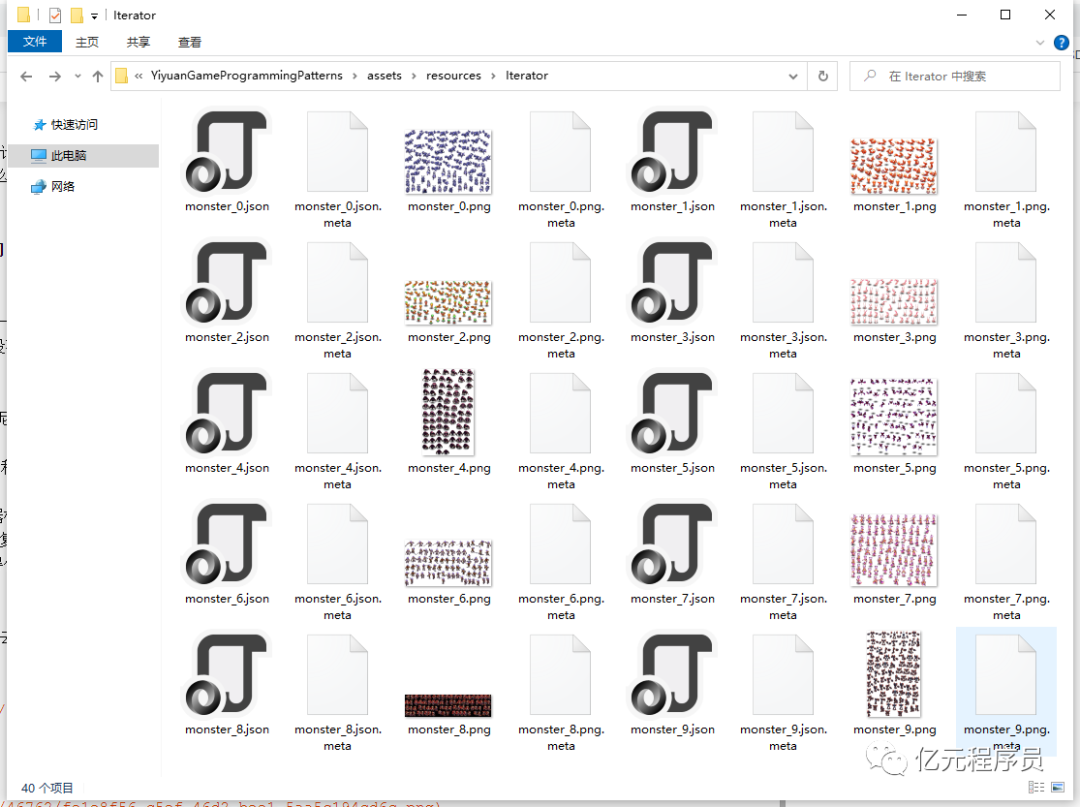Click the 在 Iterator 中搜索 search box
The width and height of the screenshot is (1080, 807).
(955, 76)
